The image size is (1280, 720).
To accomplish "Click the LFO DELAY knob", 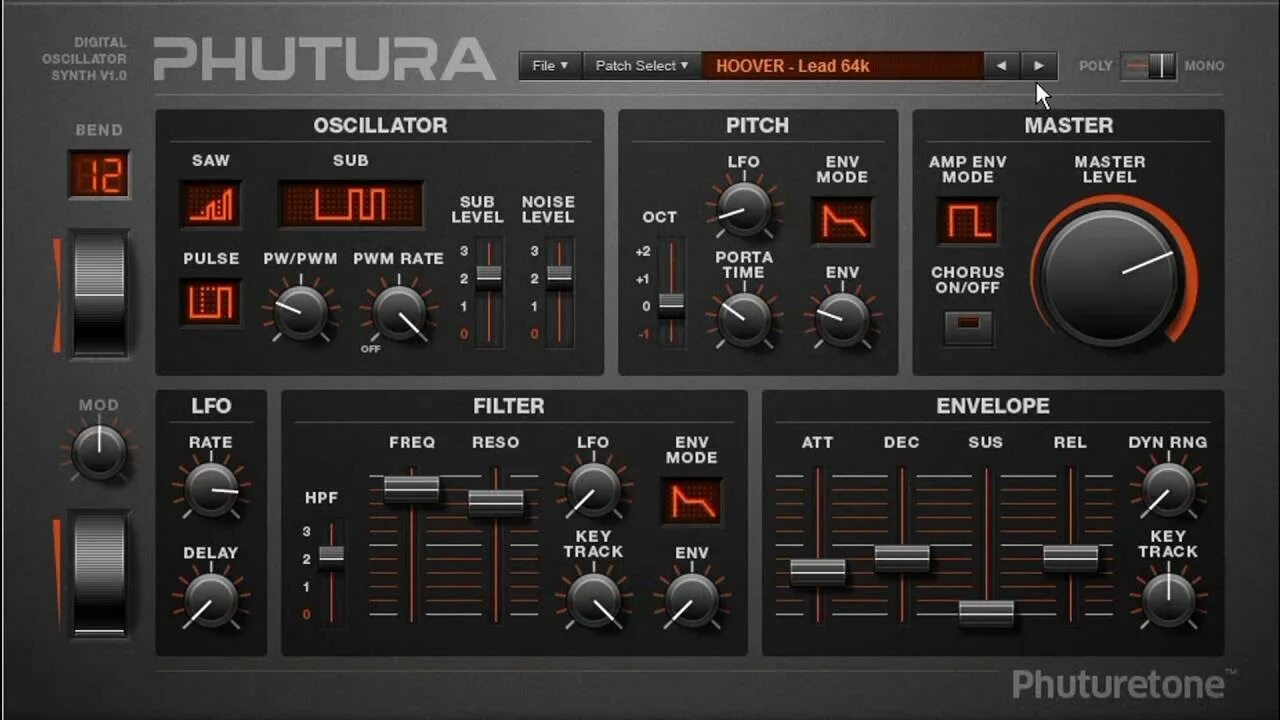I will coord(211,600).
